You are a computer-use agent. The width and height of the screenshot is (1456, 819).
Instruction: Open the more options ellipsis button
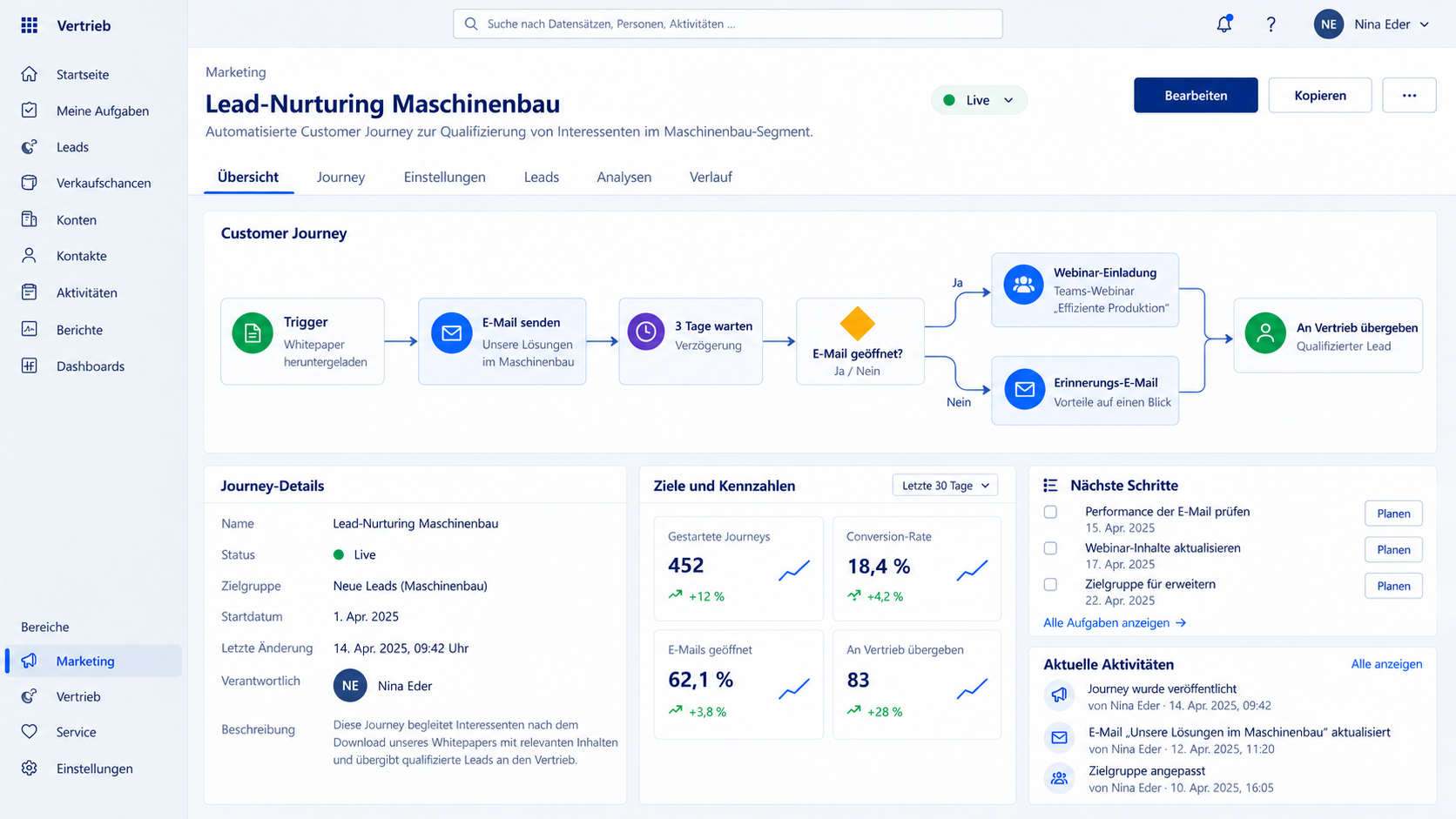1409,95
